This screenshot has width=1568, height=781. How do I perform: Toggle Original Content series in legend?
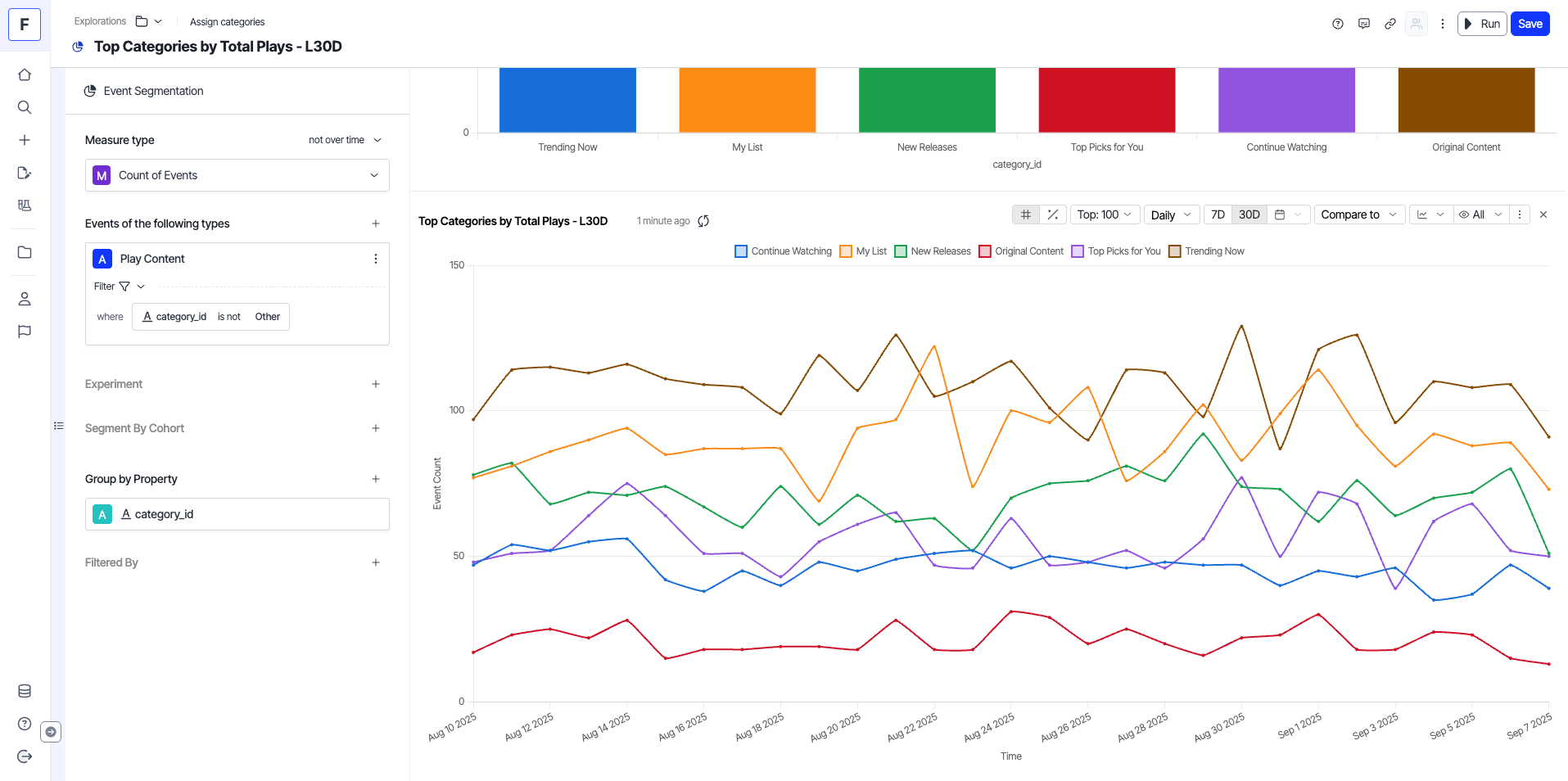coord(985,251)
